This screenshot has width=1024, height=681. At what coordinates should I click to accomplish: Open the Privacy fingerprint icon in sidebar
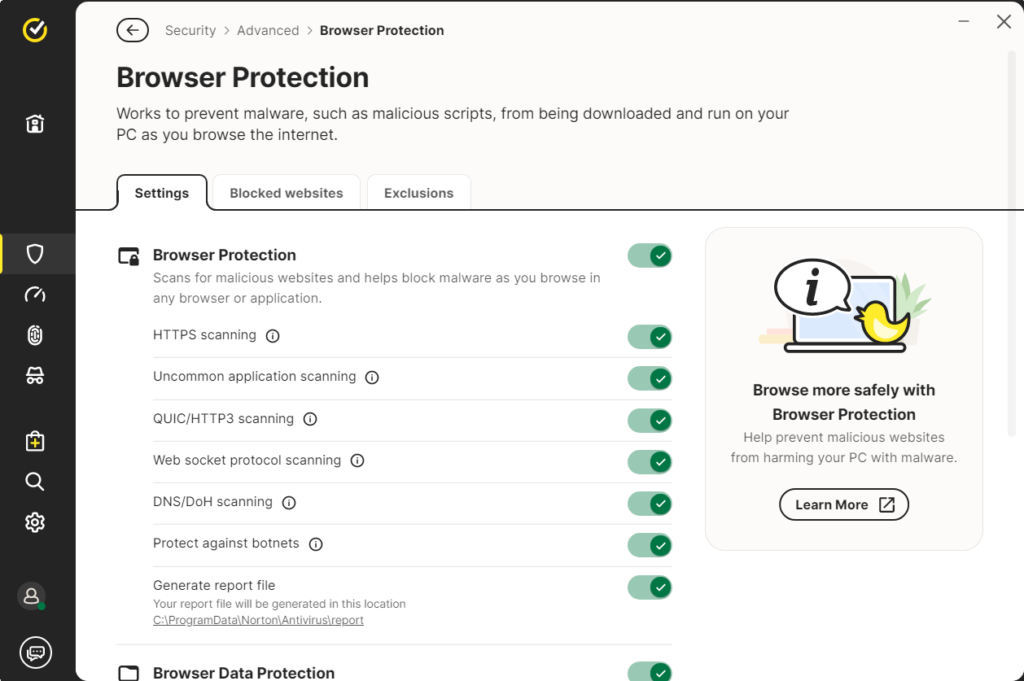coord(35,336)
